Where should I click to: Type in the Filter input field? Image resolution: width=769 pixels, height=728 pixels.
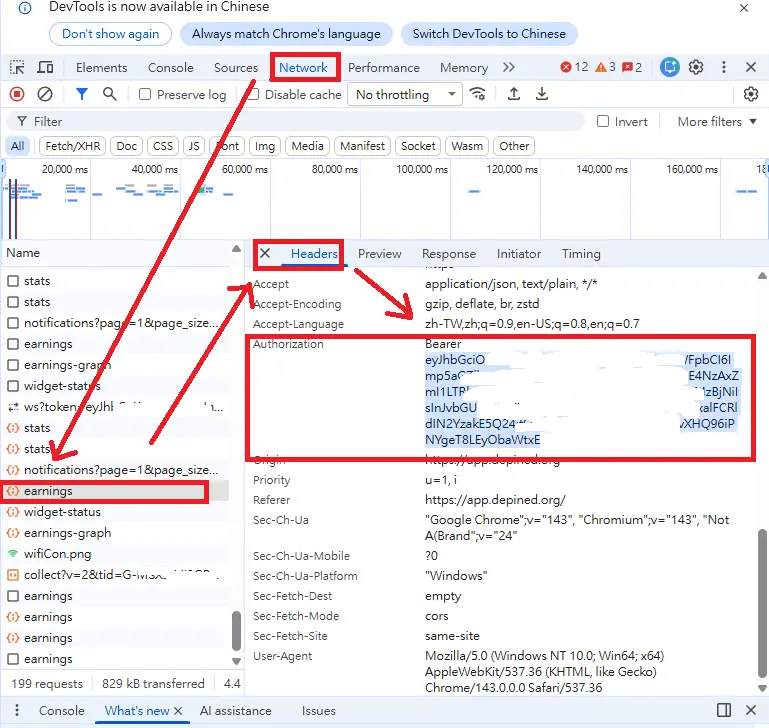pos(300,122)
